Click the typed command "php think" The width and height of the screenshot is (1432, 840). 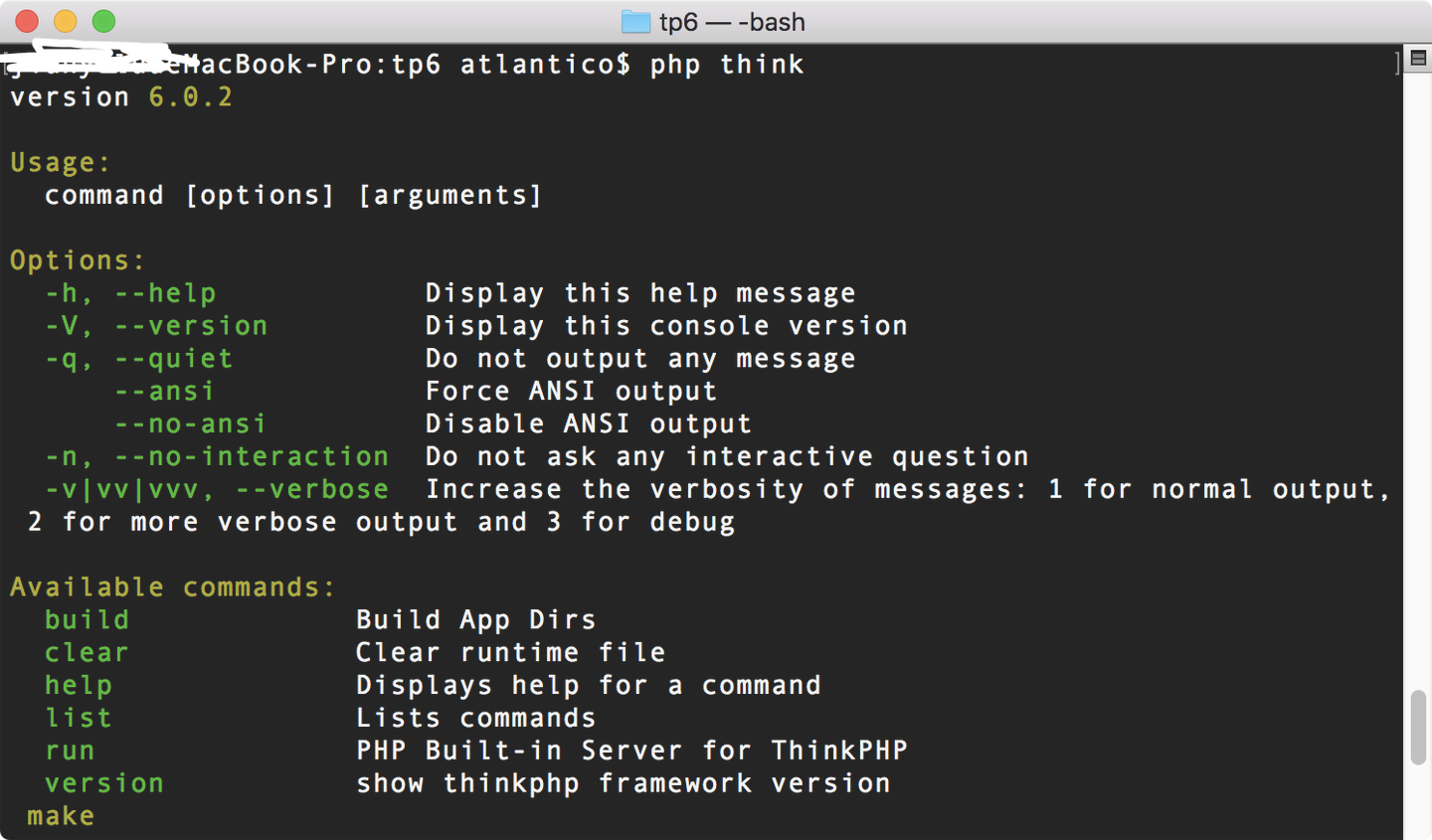point(727,65)
